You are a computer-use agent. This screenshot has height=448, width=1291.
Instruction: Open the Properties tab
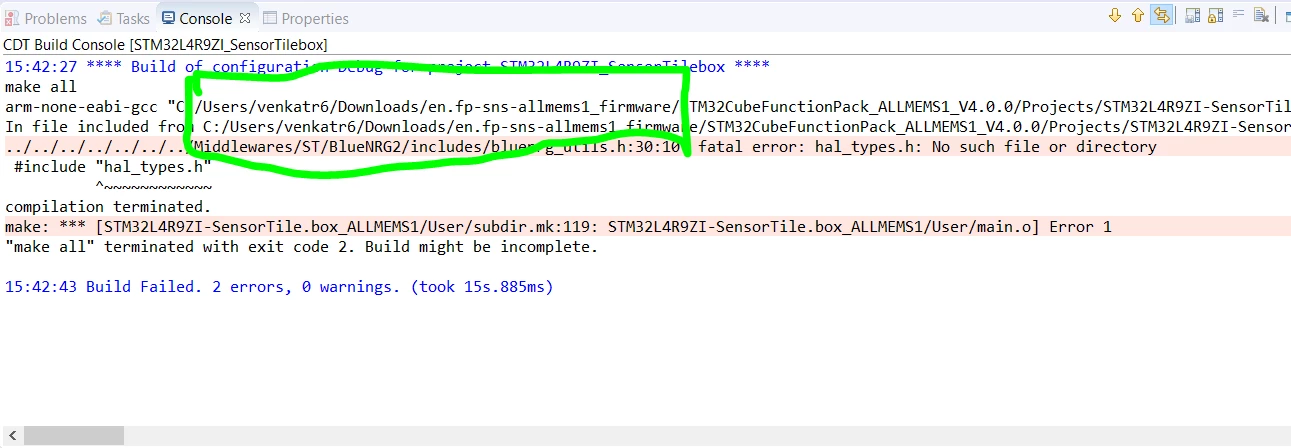pyautogui.click(x=306, y=18)
